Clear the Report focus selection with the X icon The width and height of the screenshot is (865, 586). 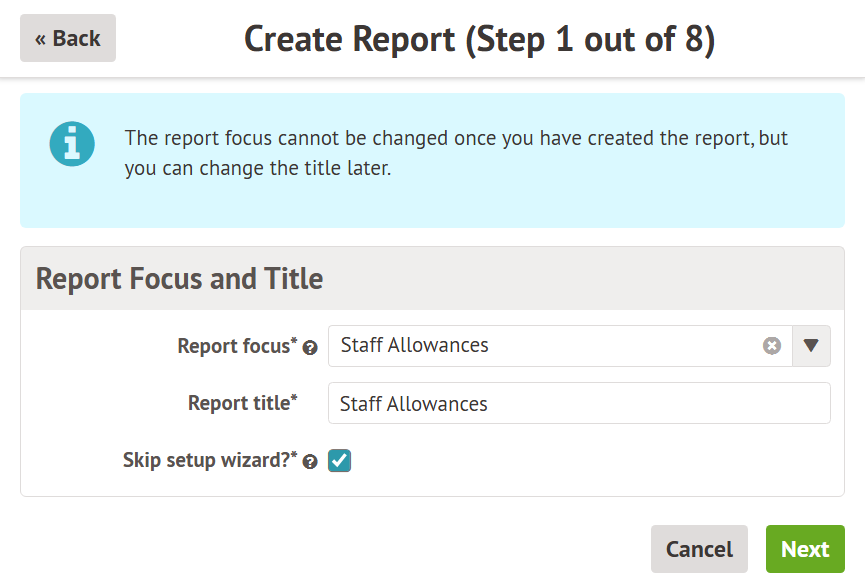[x=772, y=346]
